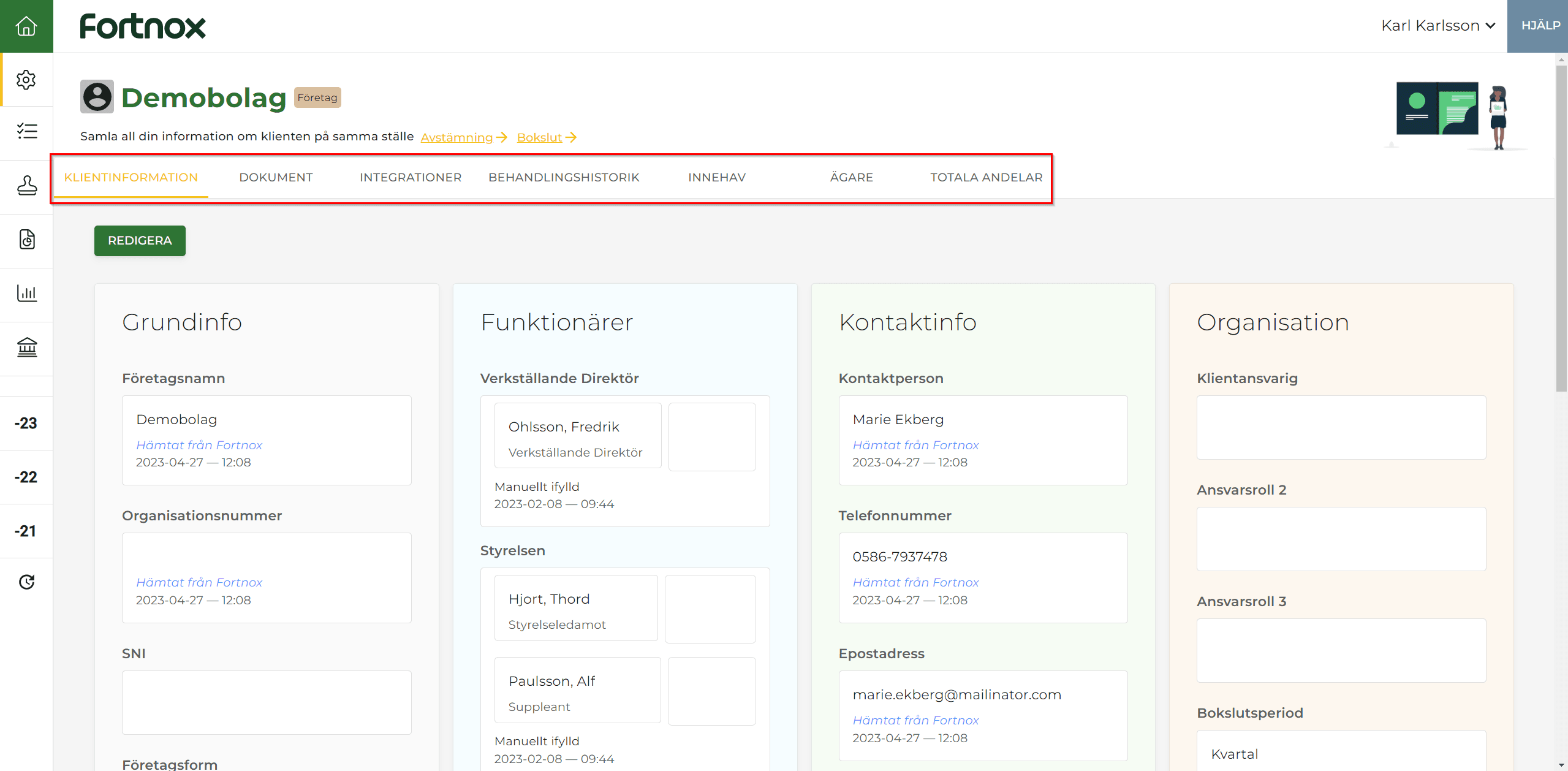Open the BEHANDLINGSHISTORIK tab
This screenshot has height=771, width=1568.
pos(564,177)
